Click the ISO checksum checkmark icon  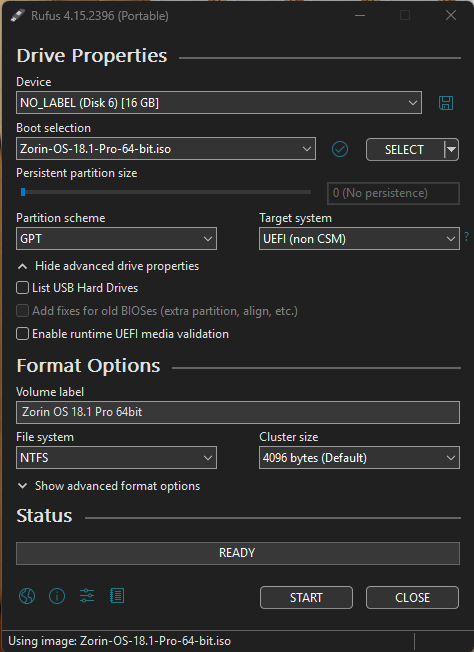click(340, 149)
